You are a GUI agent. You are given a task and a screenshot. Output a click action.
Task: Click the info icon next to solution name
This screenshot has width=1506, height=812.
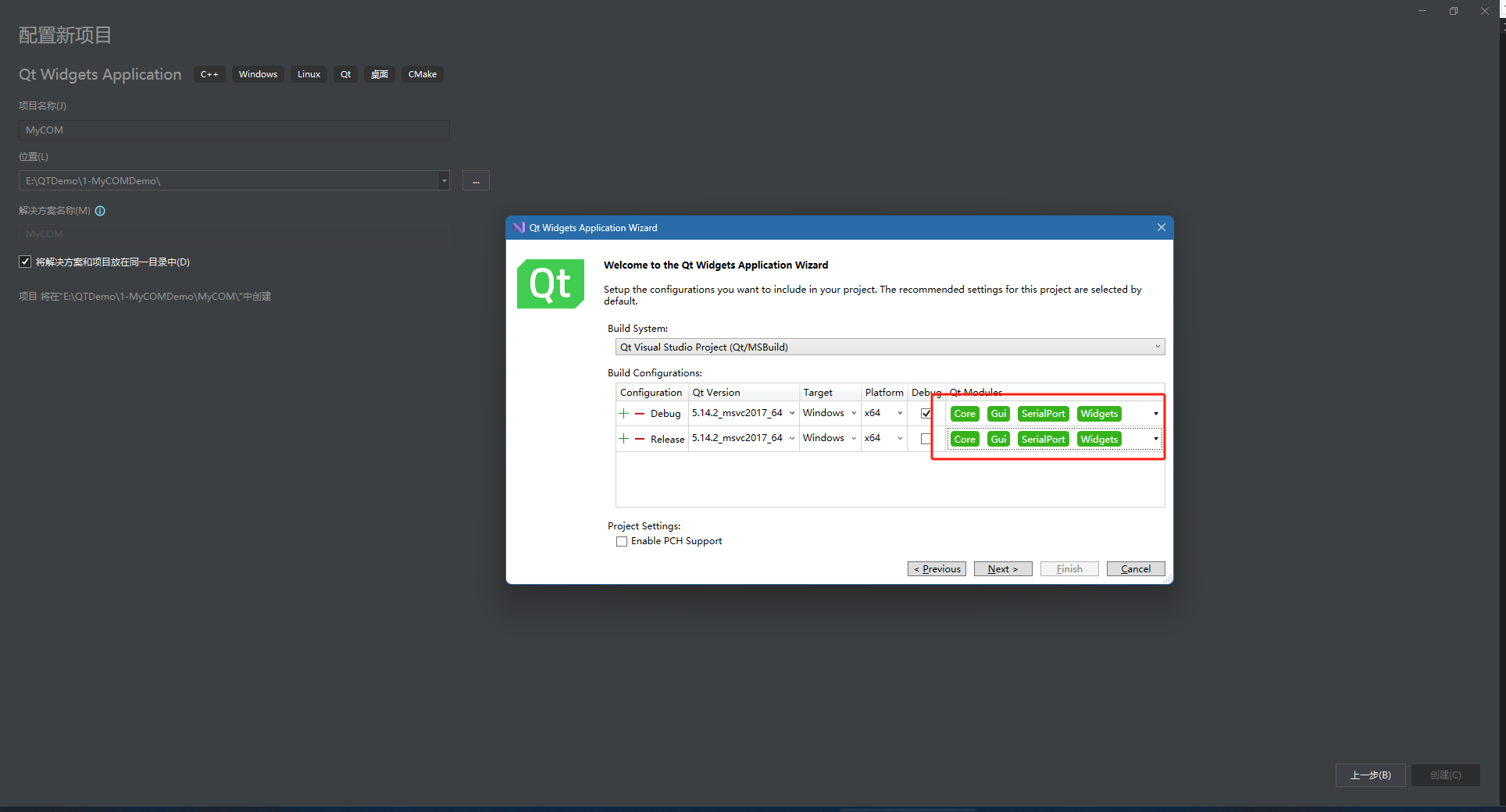coord(100,211)
